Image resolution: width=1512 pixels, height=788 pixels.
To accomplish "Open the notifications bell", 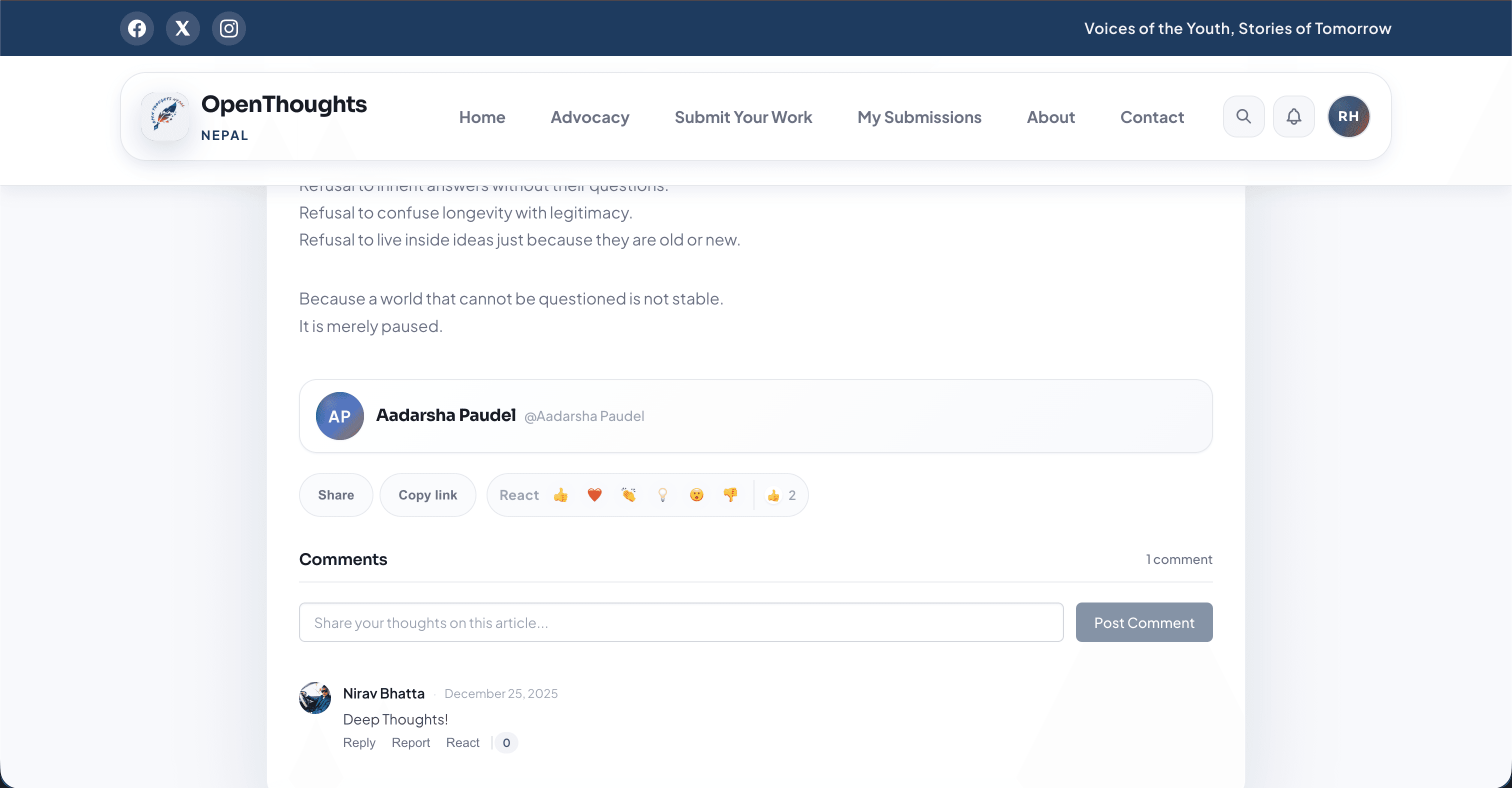I will coord(1293,116).
